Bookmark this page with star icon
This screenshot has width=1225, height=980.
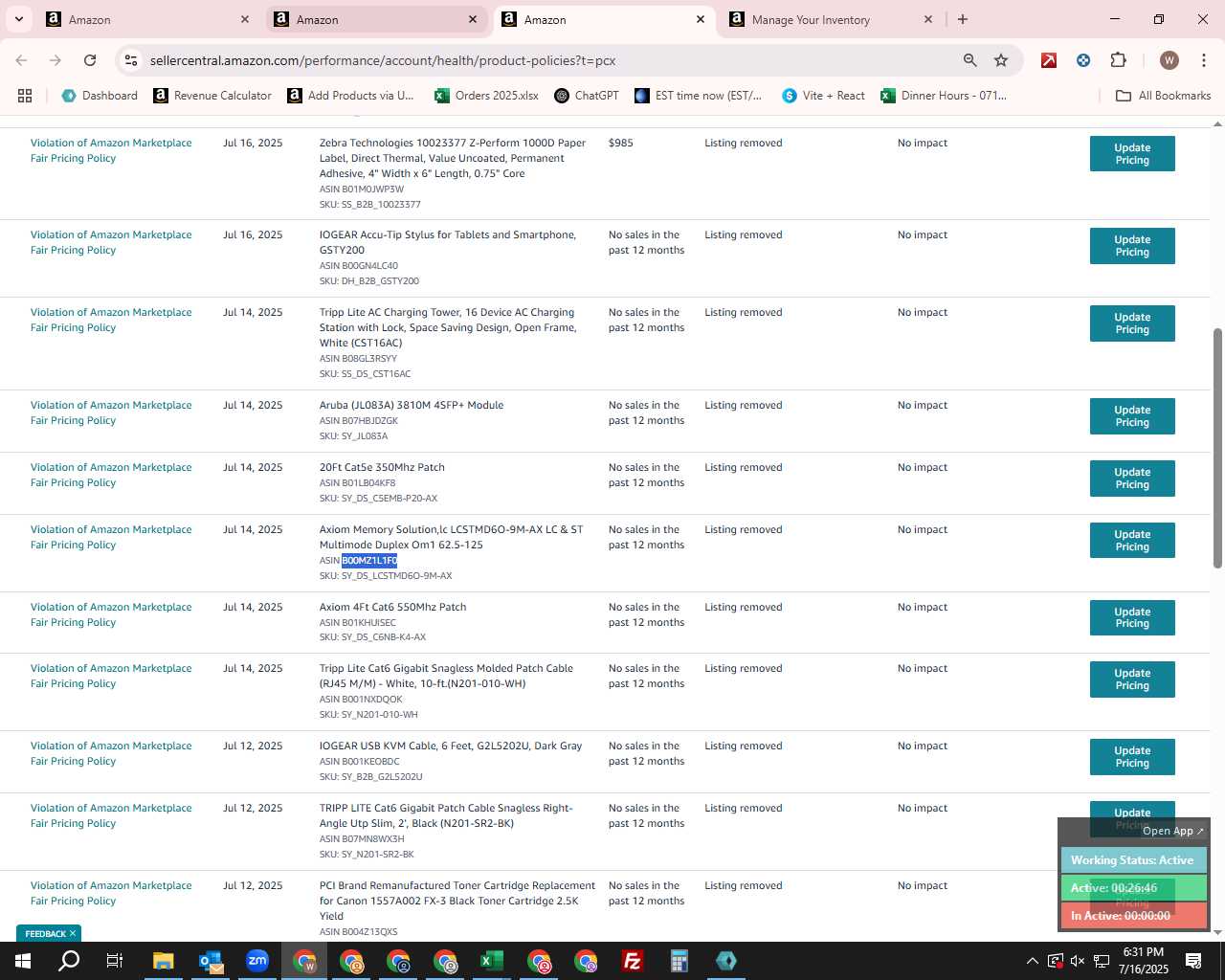(x=1001, y=60)
